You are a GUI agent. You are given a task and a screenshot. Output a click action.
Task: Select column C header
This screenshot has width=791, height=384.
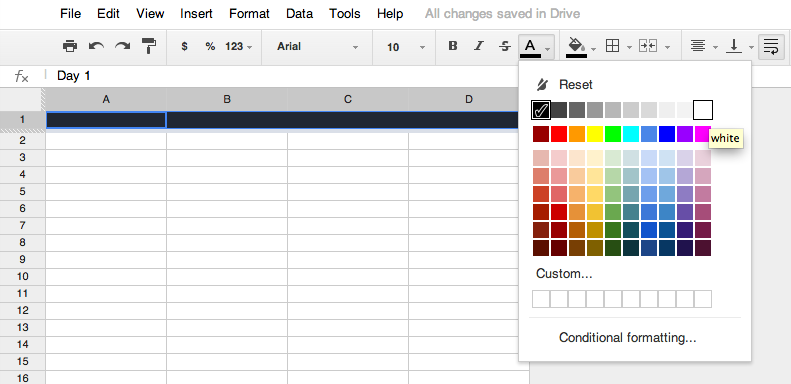[x=348, y=99]
